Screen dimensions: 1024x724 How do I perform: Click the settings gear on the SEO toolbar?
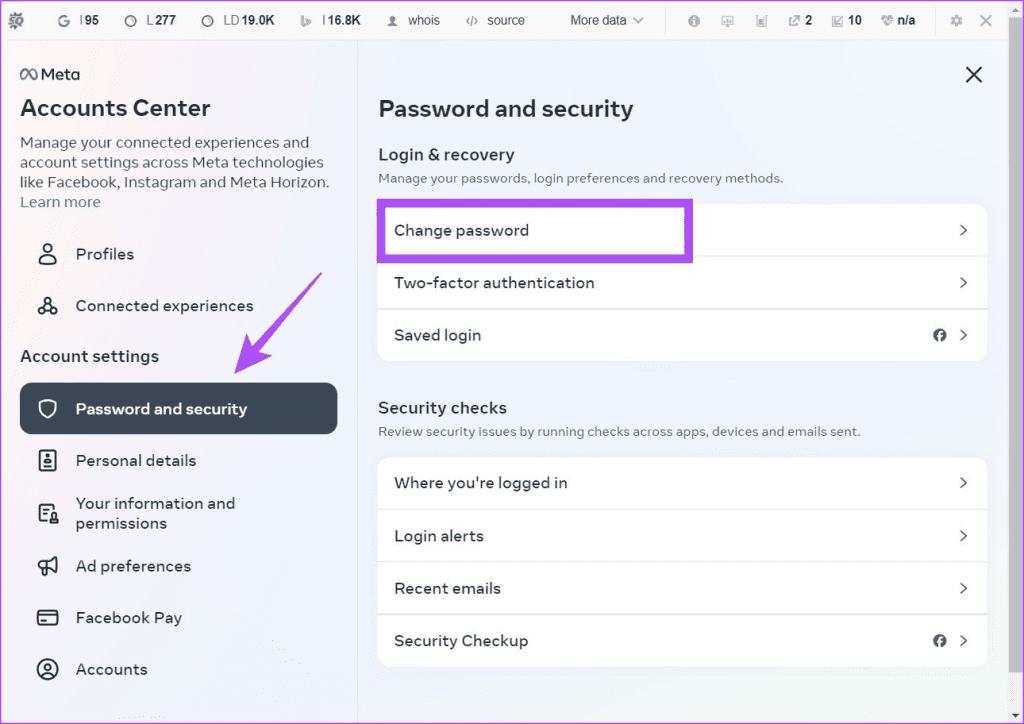[955, 19]
